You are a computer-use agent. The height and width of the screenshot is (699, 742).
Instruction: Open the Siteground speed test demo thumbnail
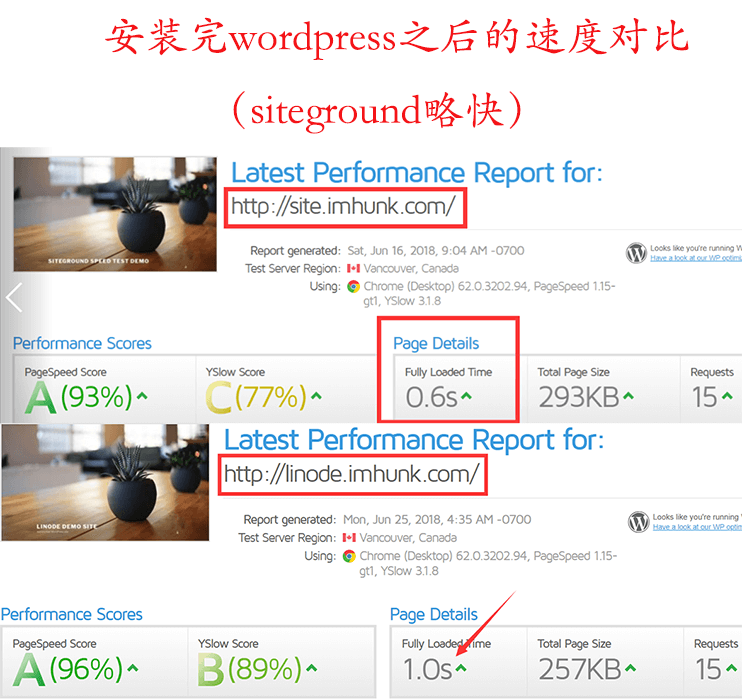[115, 214]
